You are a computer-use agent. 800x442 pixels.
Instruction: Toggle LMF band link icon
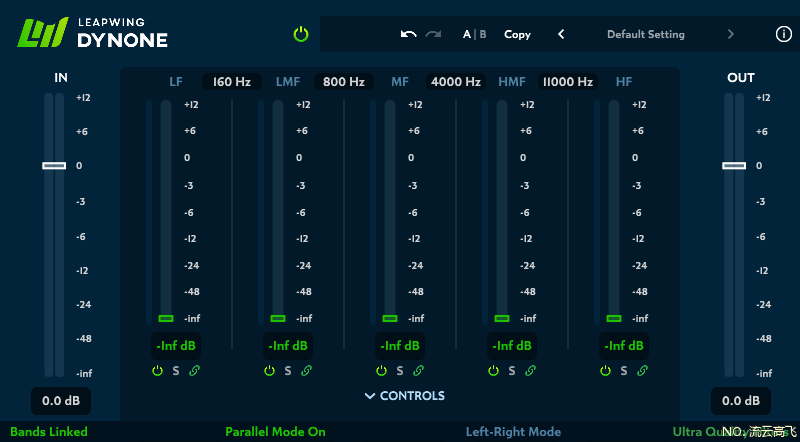306,371
